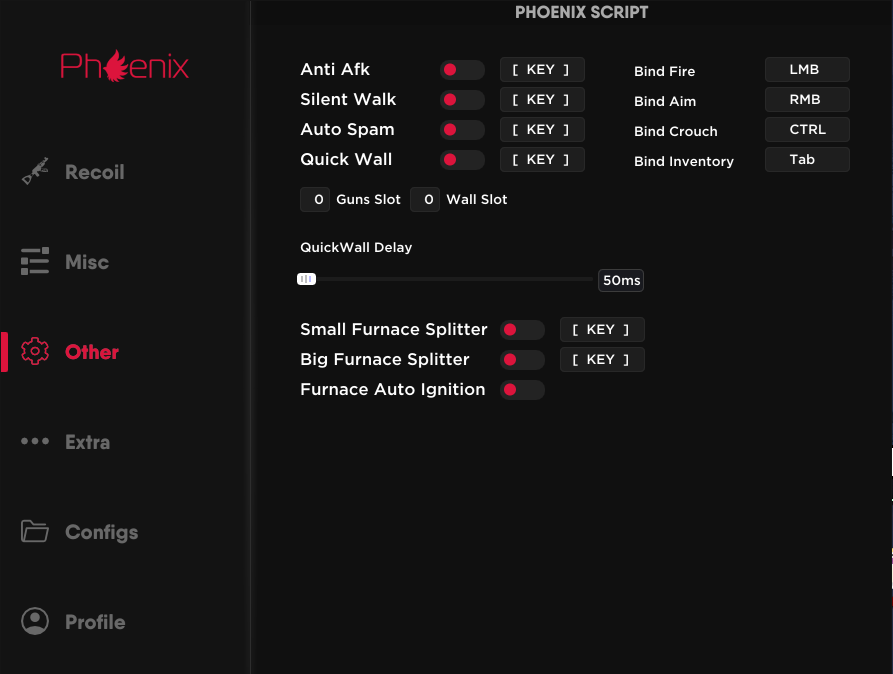Click the QuickWall Delay slider handle

[x=306, y=280]
